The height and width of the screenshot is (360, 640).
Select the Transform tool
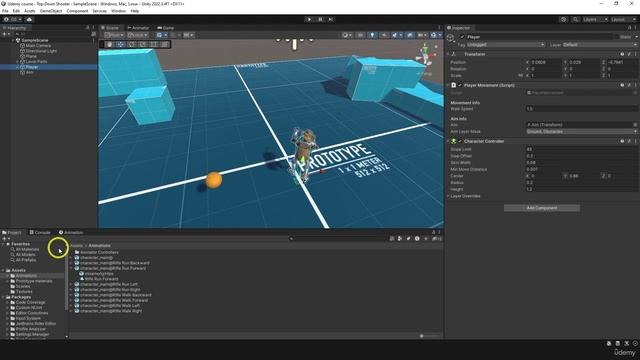pyautogui.click(x=165, y=44)
